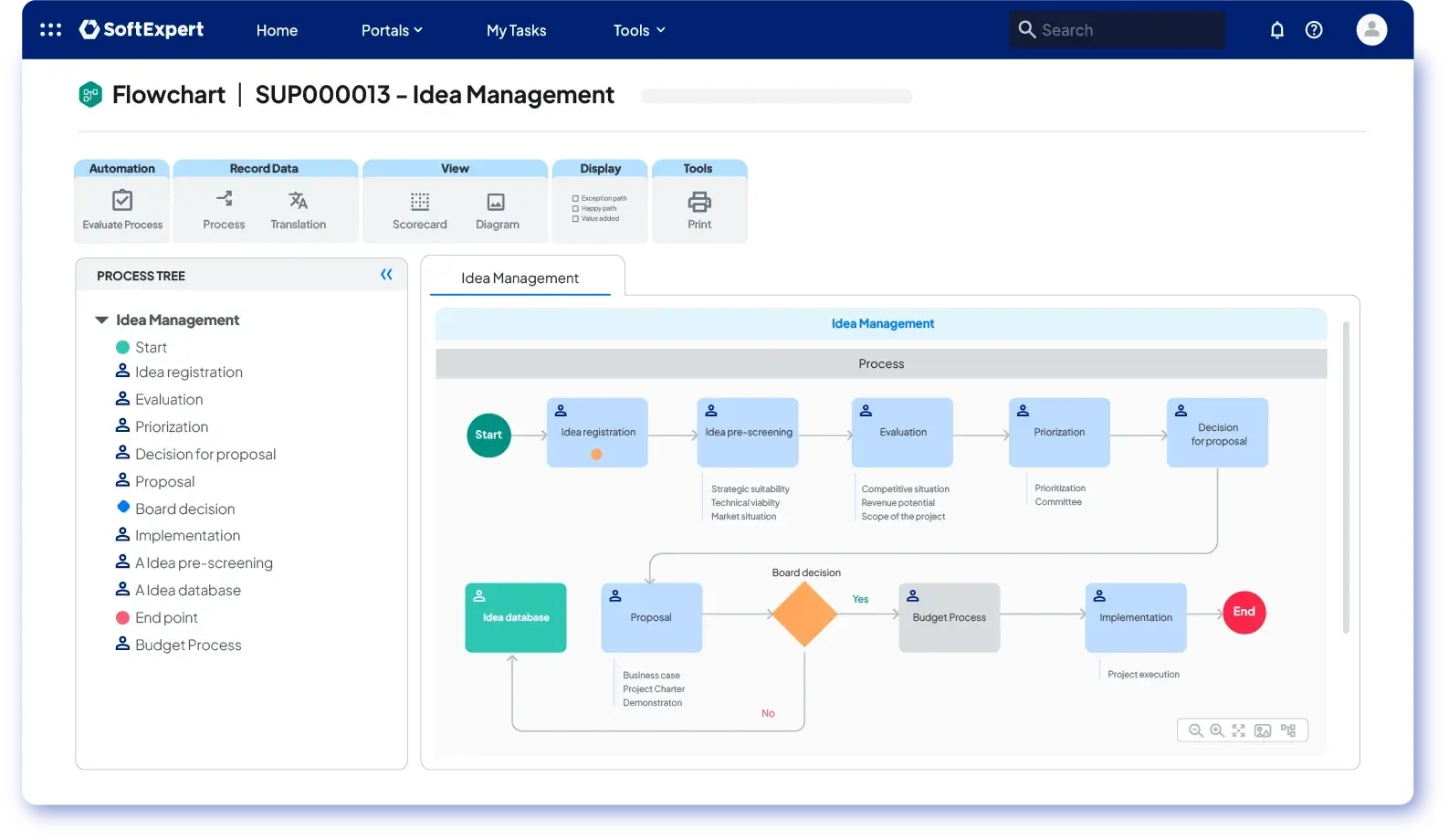Zoom in on the flowchart diagram
Screen dimensions: 1449x840
coord(1217,730)
